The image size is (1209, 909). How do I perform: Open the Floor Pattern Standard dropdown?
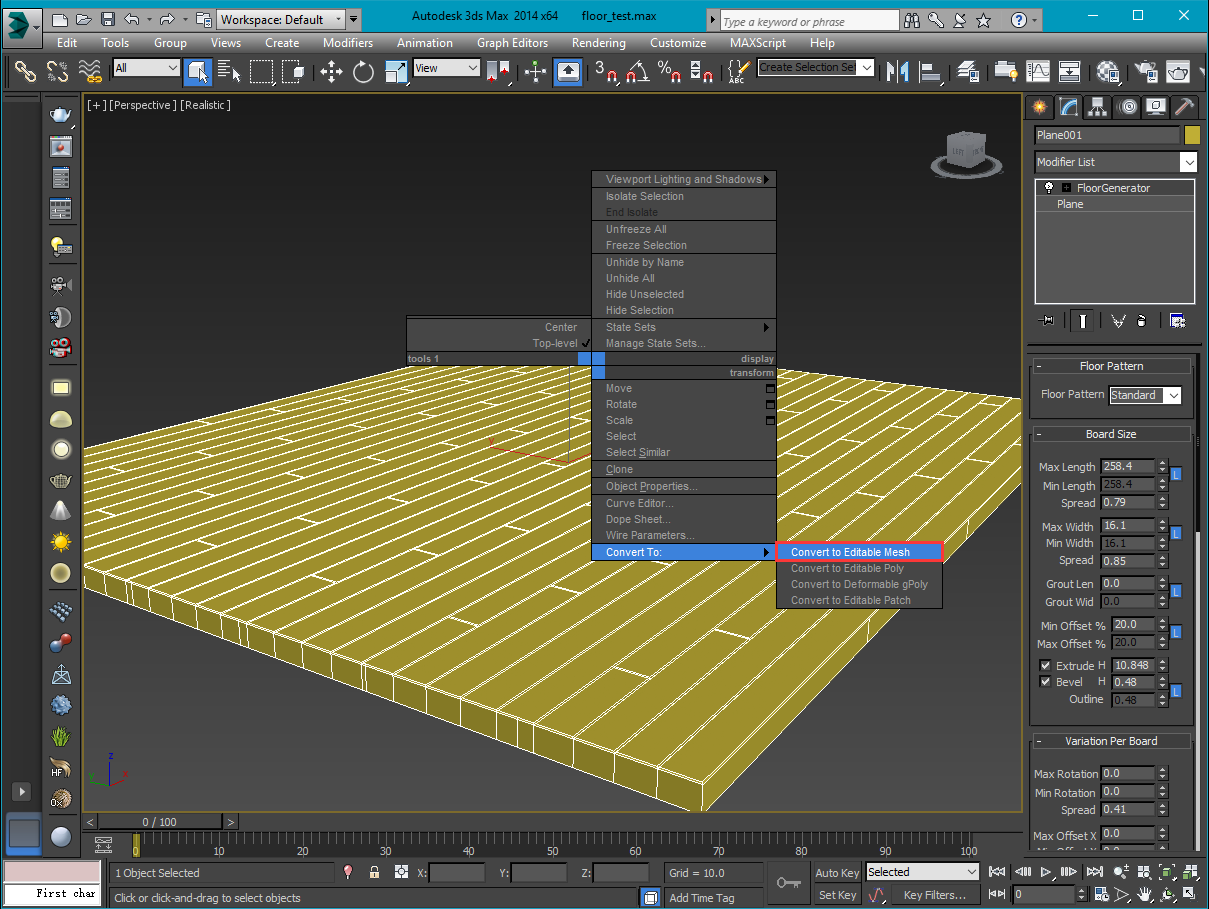click(1145, 395)
